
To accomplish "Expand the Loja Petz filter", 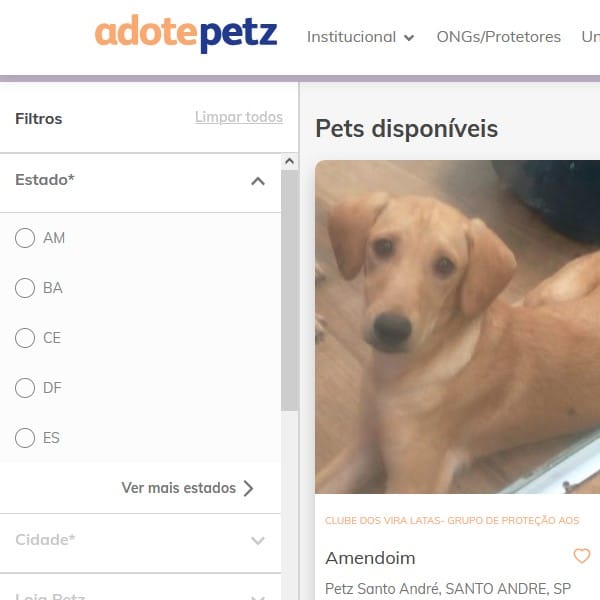I will click(x=258, y=597).
